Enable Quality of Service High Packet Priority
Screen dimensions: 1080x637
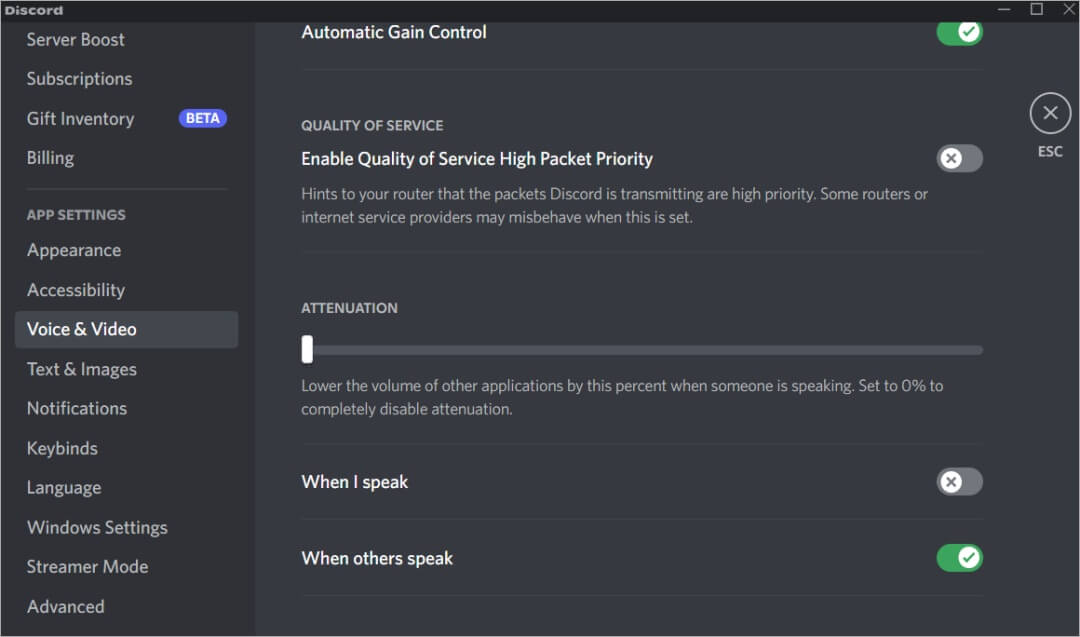click(959, 158)
